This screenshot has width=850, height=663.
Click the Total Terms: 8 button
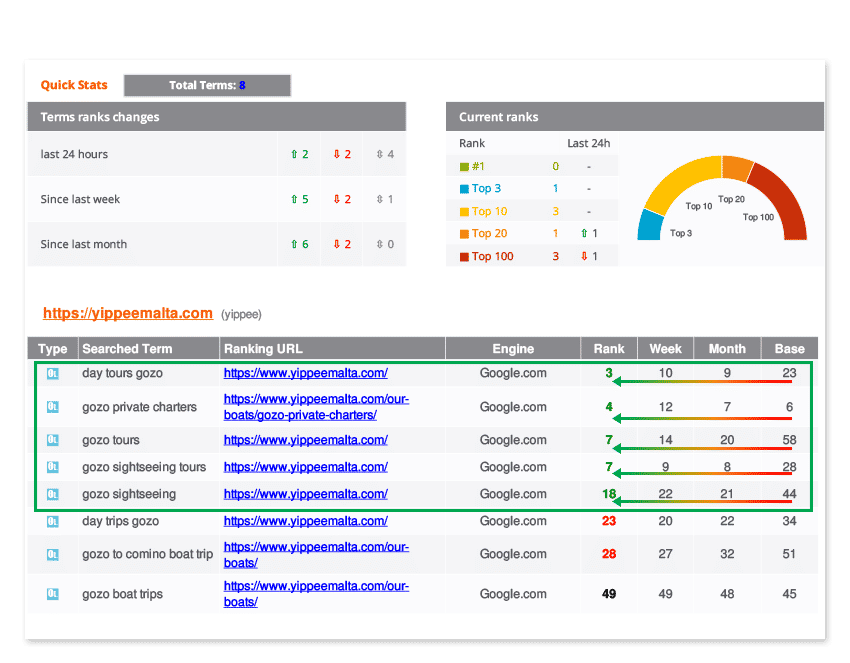point(207,86)
